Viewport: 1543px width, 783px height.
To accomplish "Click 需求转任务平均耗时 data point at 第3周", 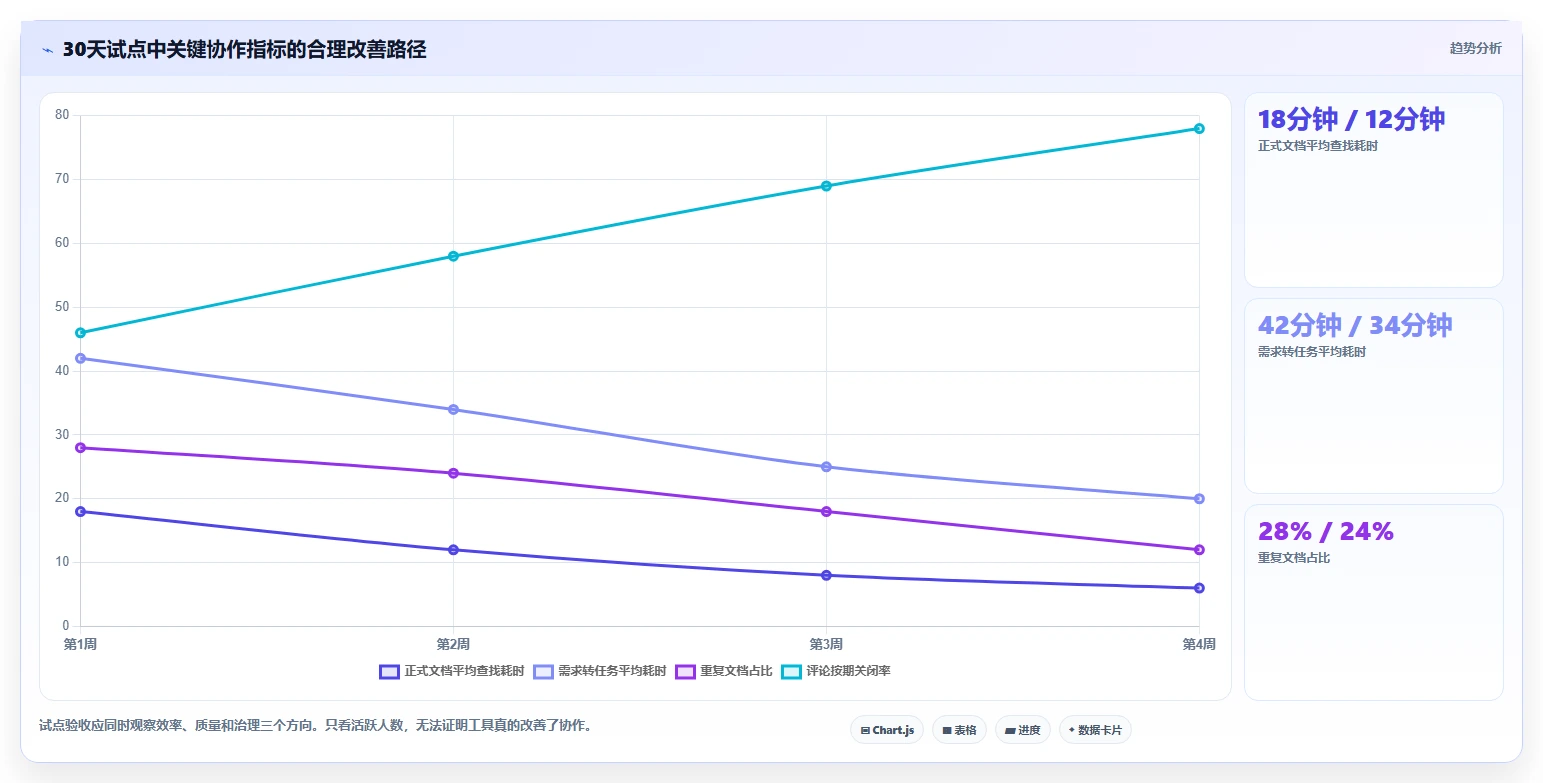I will pos(826,467).
